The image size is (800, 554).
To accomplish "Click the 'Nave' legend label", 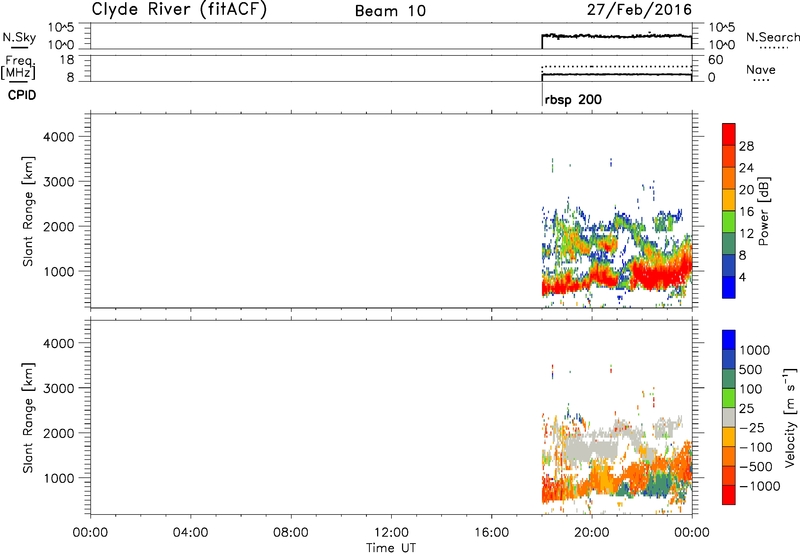I will tap(761, 69).
